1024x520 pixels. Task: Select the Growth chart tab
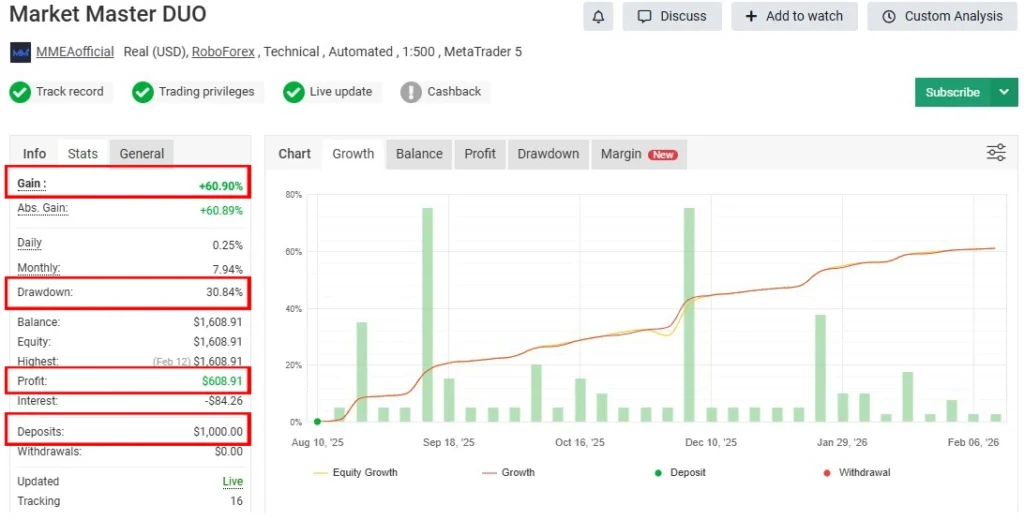coord(353,154)
